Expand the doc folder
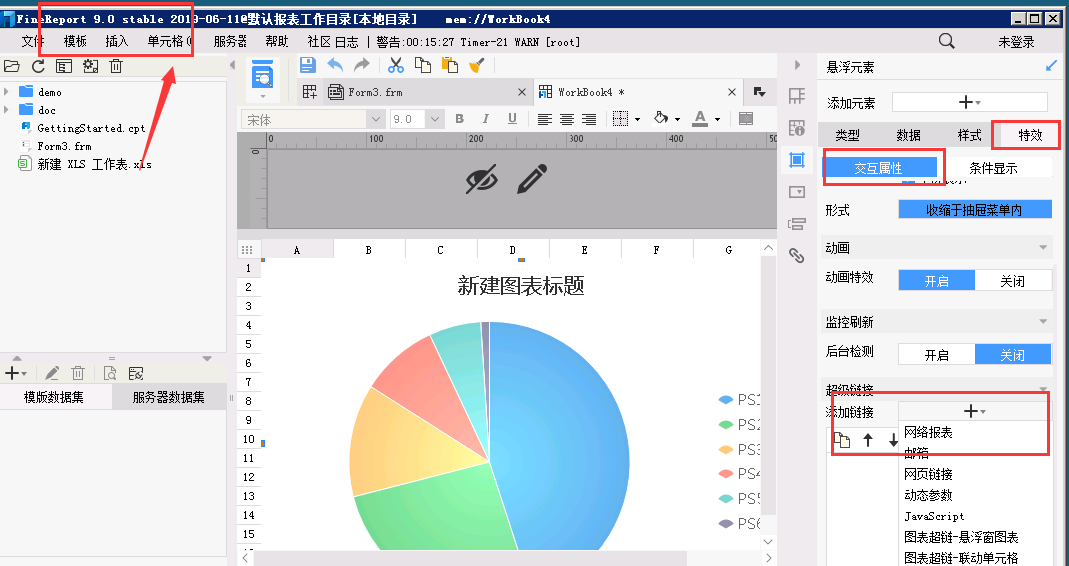The width and height of the screenshot is (1069, 566). tap(7, 110)
